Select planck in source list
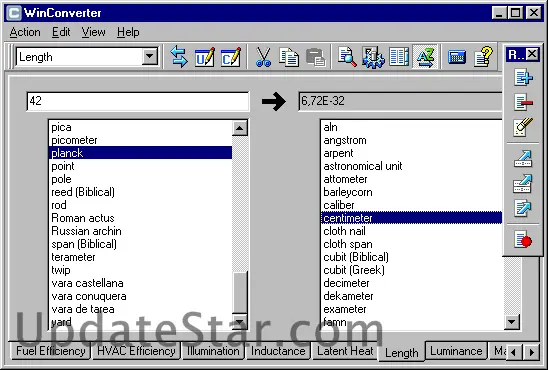 140,153
